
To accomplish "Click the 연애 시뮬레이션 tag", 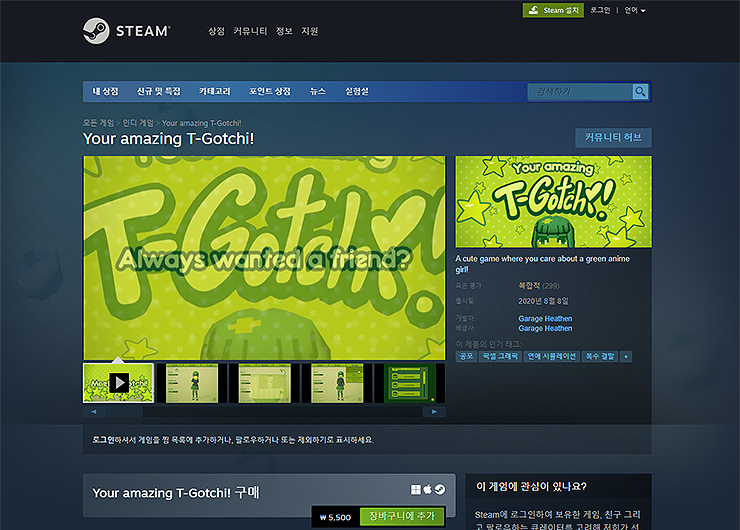I will (552, 357).
